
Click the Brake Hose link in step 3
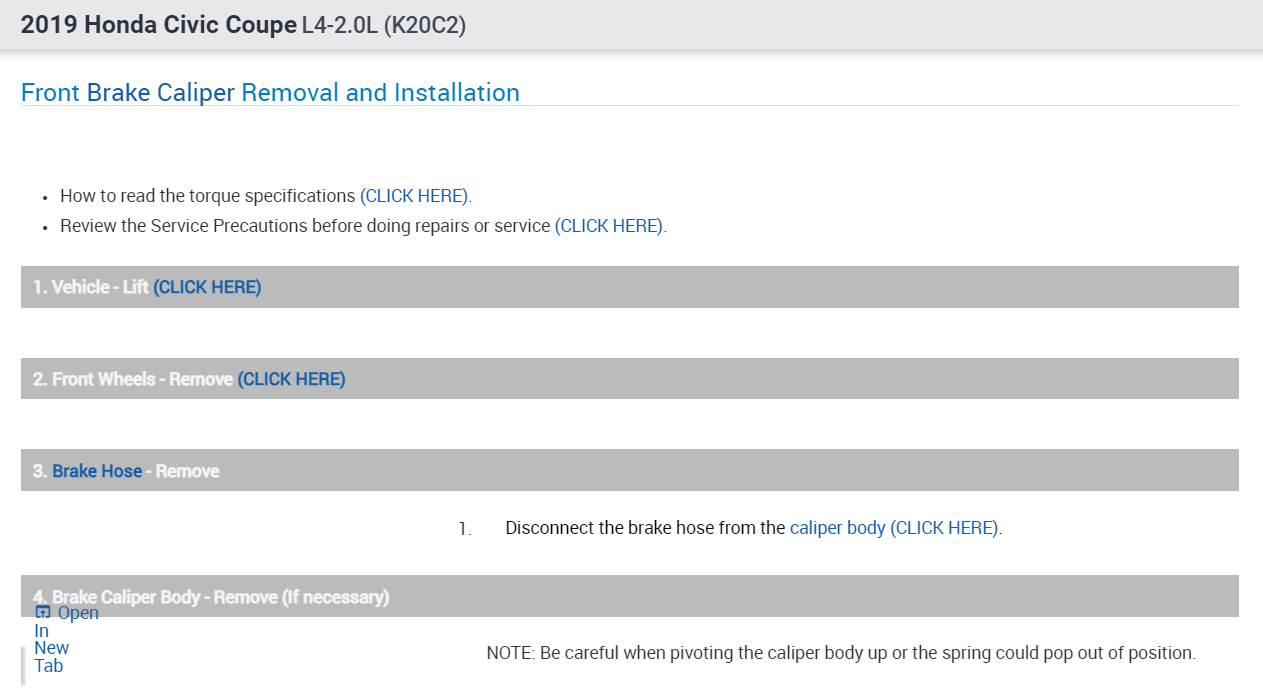pyautogui.click(x=97, y=471)
